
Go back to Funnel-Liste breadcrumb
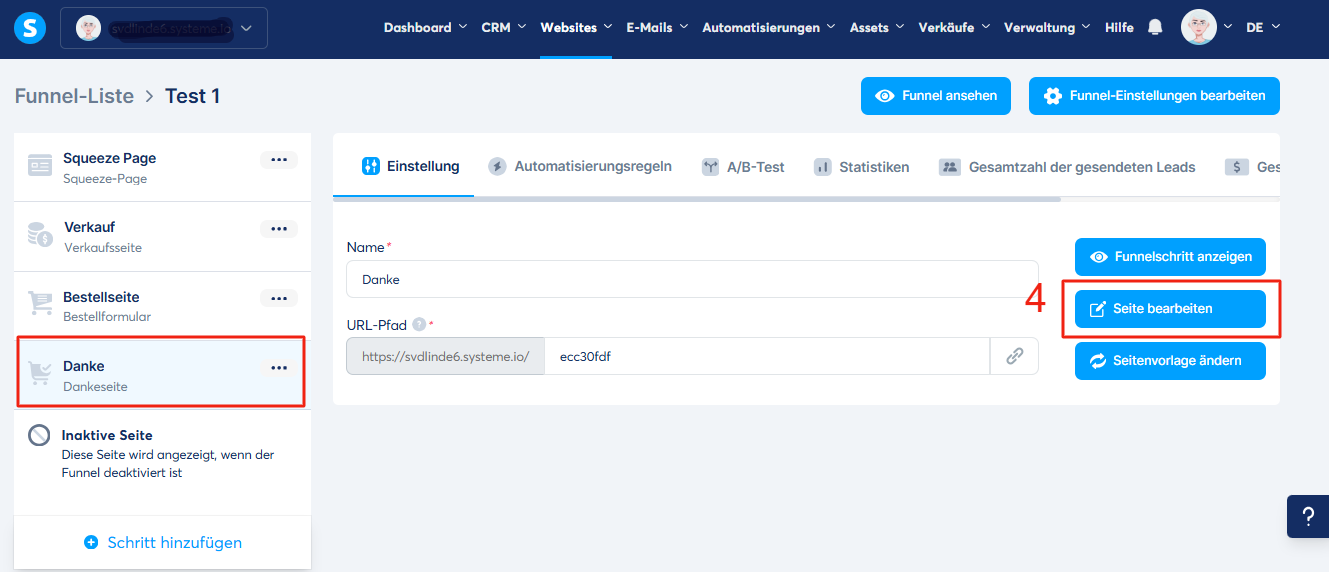[x=74, y=96]
